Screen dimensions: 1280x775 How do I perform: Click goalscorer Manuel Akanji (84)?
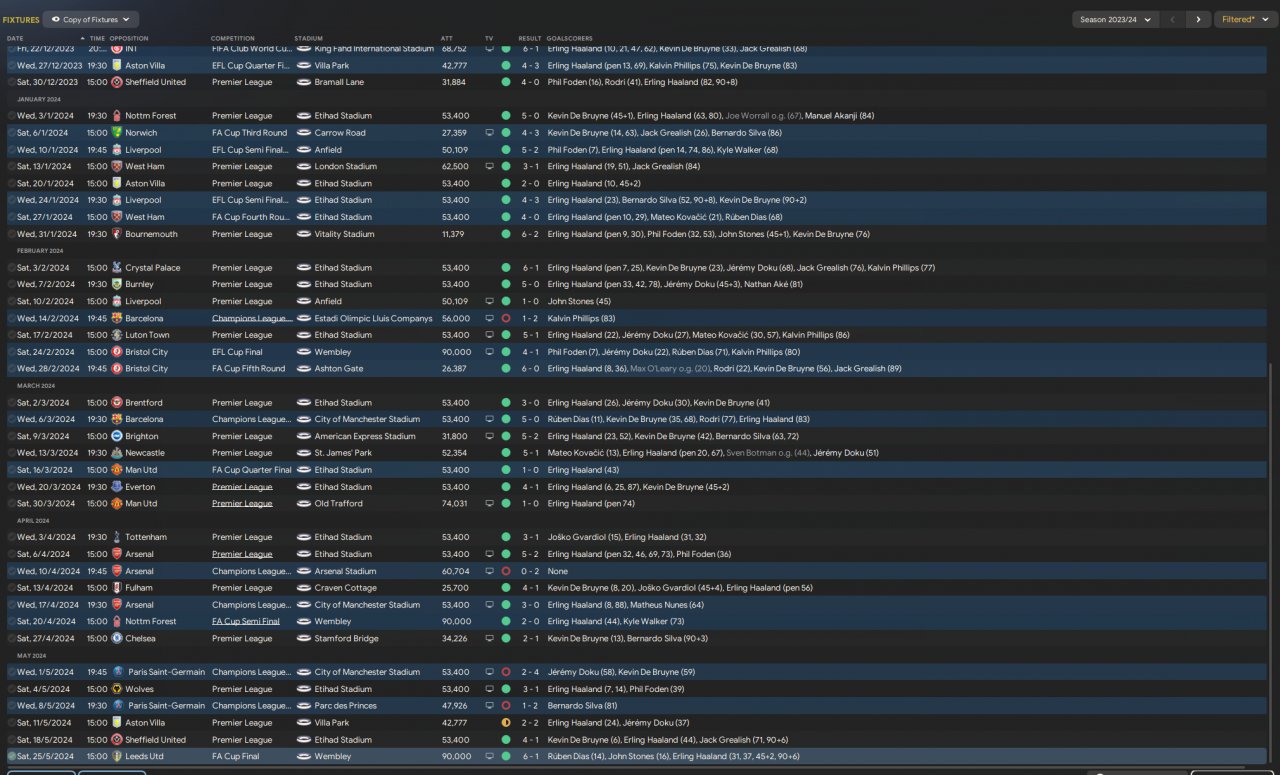pyautogui.click(x=840, y=116)
